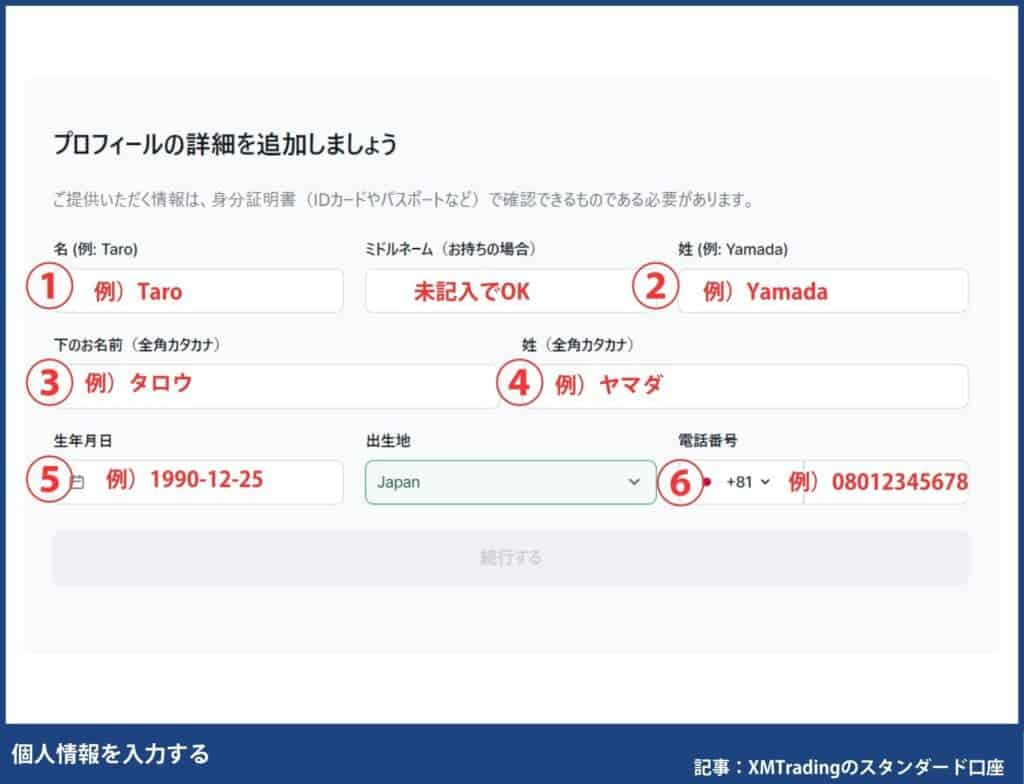Click the '姓 (例: Yamada)' label
Viewport: 1024px width, 784px height.
tap(733, 249)
